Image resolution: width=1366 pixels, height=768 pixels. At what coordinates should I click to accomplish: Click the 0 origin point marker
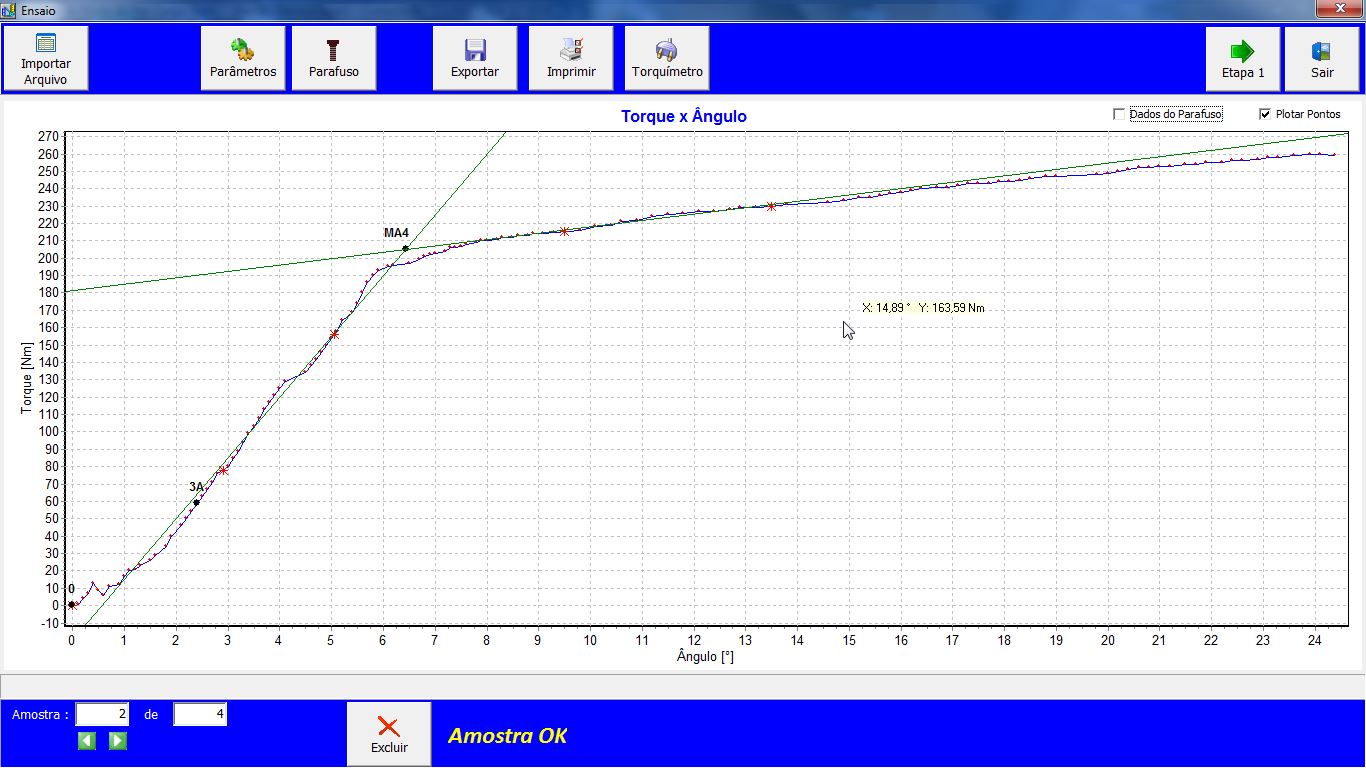point(71,604)
